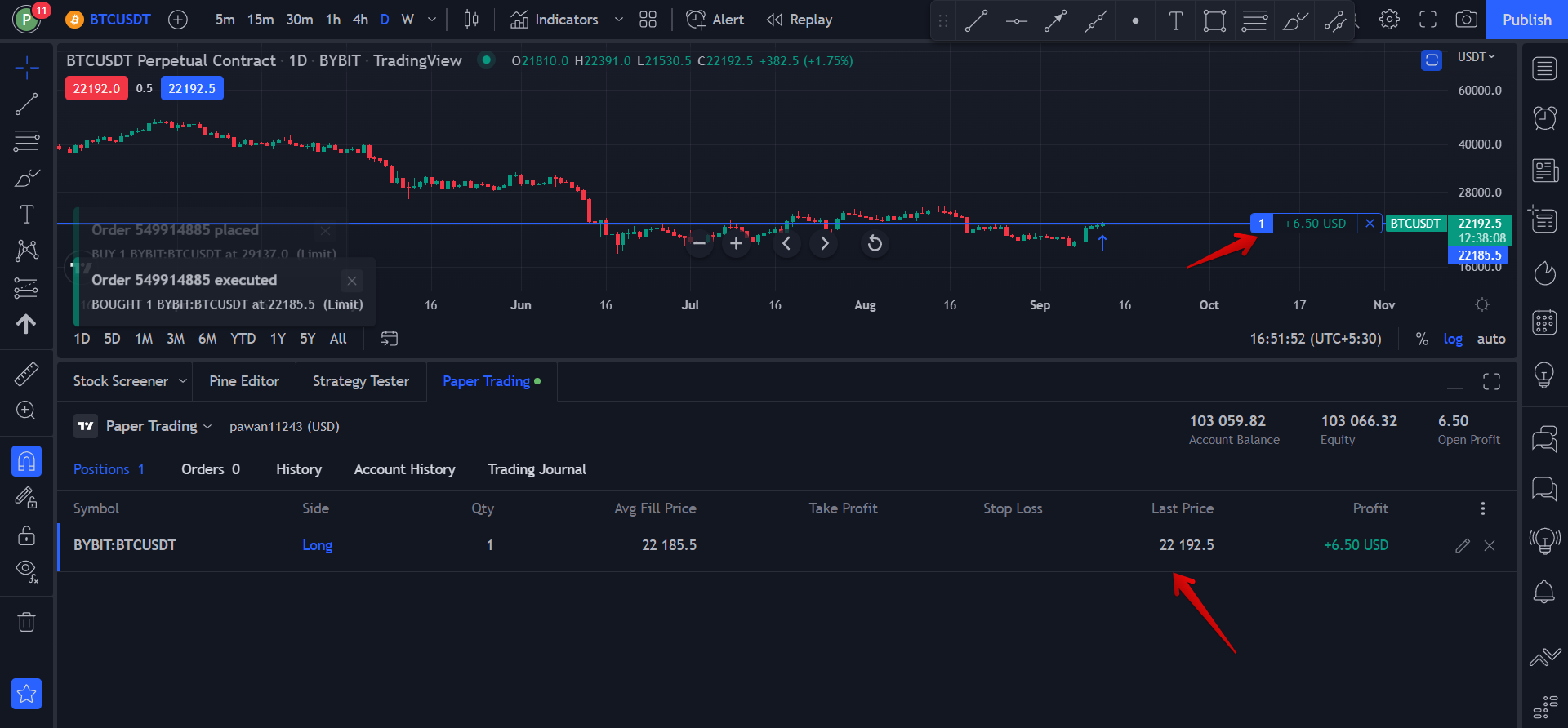Pick the rectangle tool in floating toolbar
Image resolution: width=1568 pixels, height=728 pixels.
[1214, 21]
